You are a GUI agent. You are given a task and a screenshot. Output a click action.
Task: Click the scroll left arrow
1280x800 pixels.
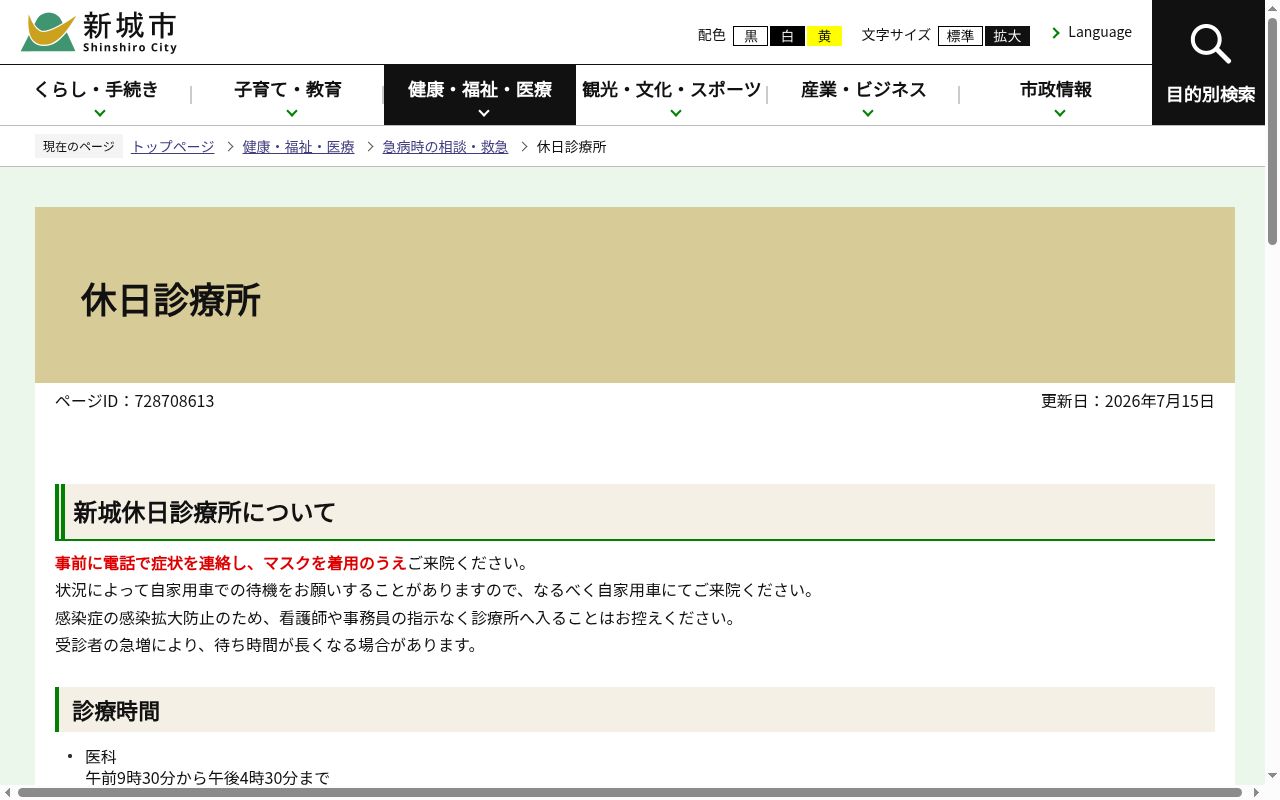pyautogui.click(x=7, y=792)
